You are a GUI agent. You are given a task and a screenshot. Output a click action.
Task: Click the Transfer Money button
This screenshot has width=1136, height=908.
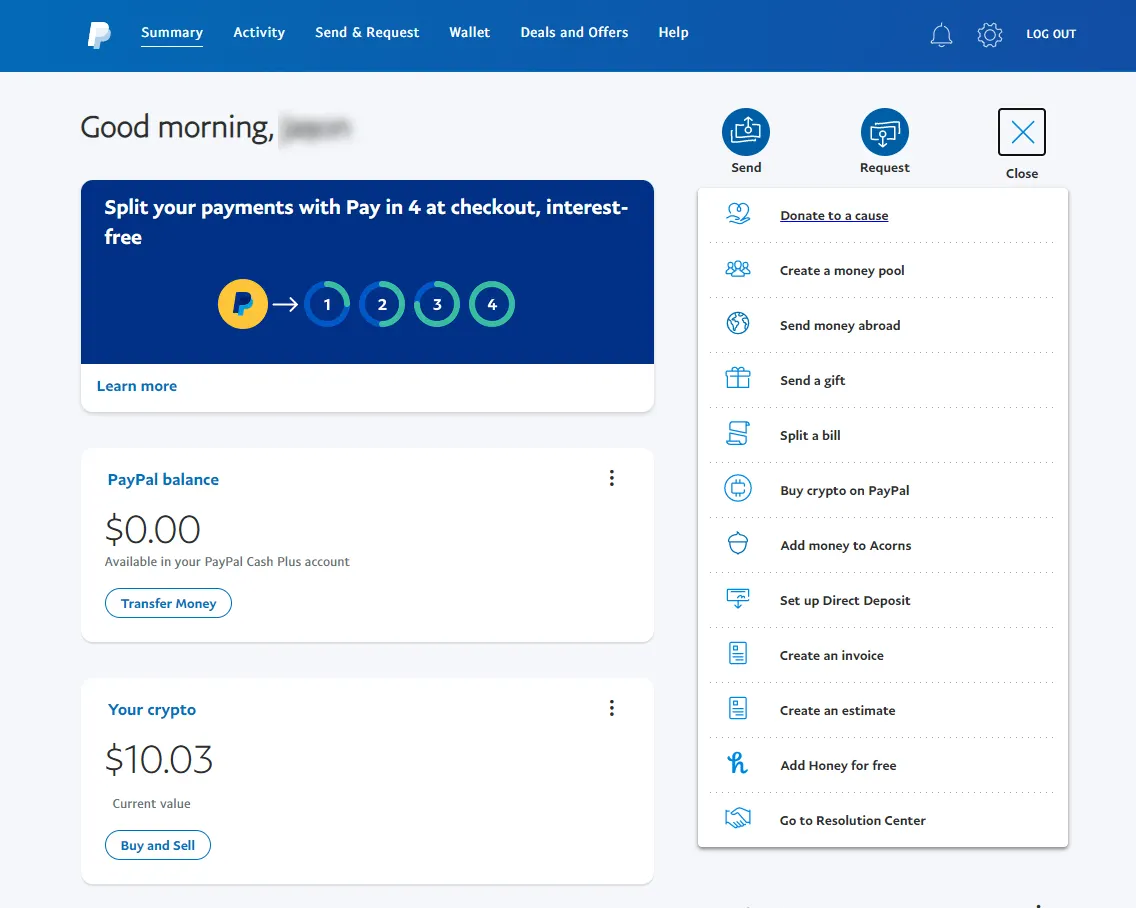(x=168, y=603)
